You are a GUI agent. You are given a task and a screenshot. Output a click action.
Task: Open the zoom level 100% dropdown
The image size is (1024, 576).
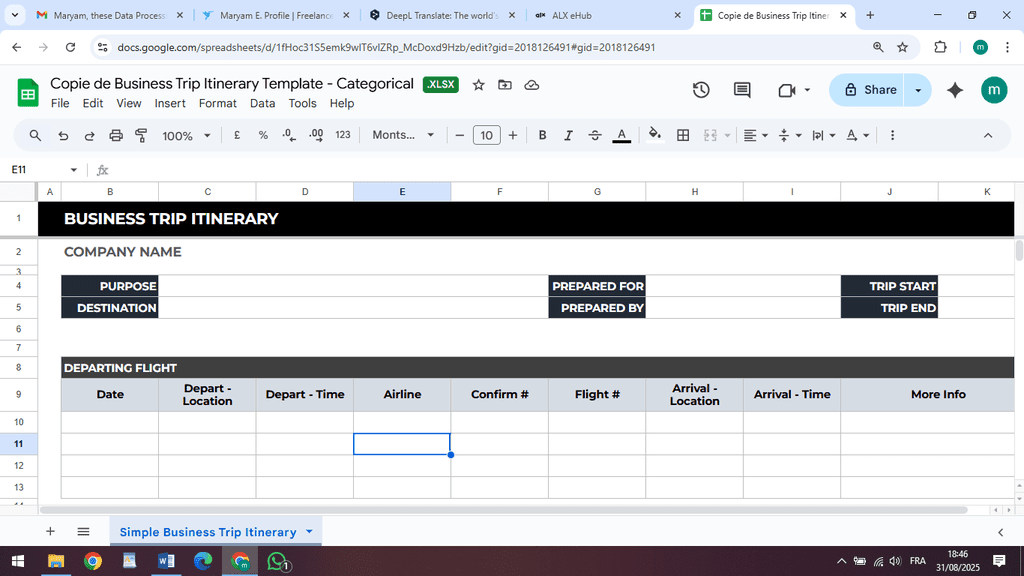click(x=186, y=135)
